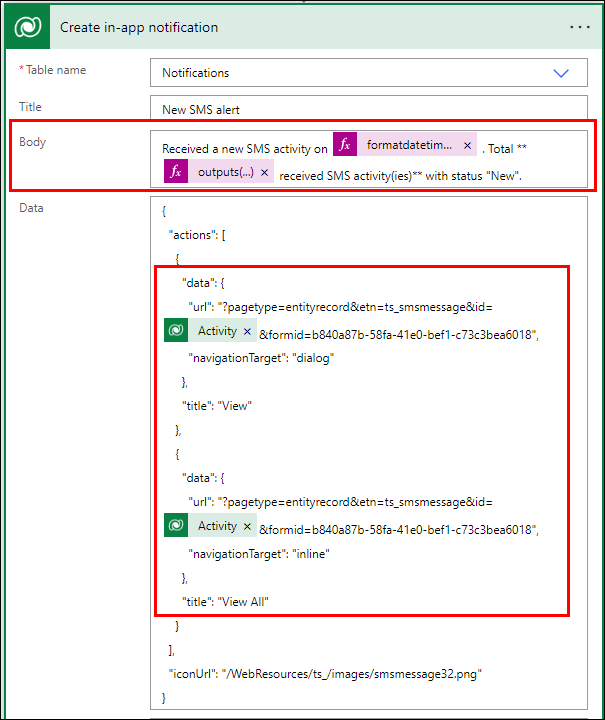Click the "title": "View All" line
The image size is (605, 720).
pyautogui.click(x=225, y=601)
